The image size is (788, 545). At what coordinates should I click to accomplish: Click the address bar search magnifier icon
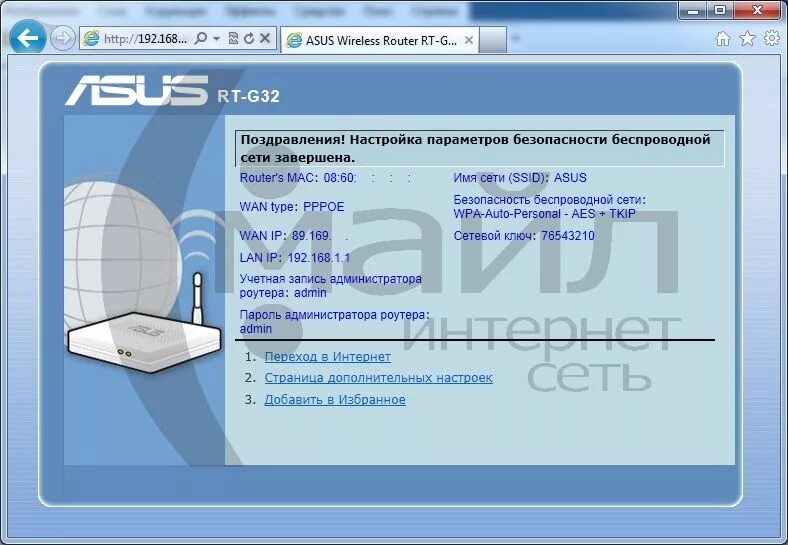(201, 38)
